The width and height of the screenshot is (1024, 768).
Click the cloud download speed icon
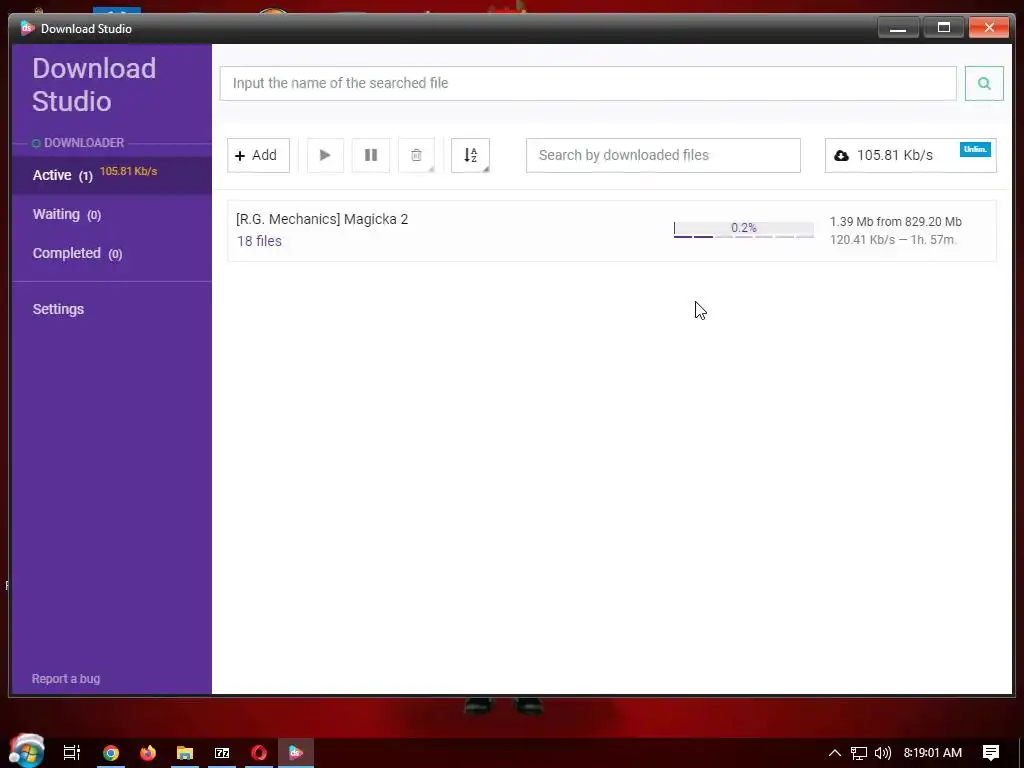click(x=841, y=155)
